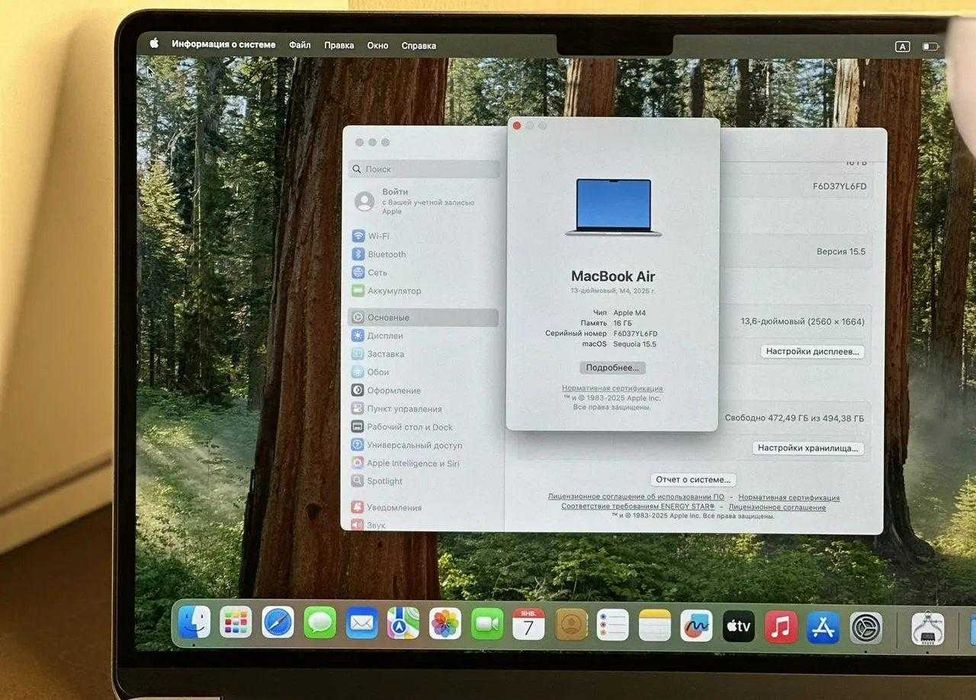Select Spotlight in Settings sidebar

point(423,481)
